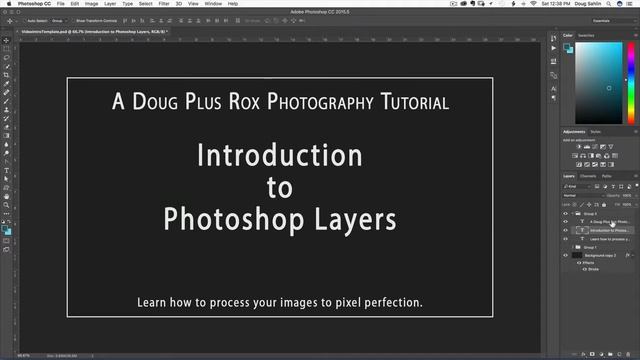Toggle Show Transform Controls checkbox
The height and width of the screenshot is (360, 640).
tap(73, 21)
